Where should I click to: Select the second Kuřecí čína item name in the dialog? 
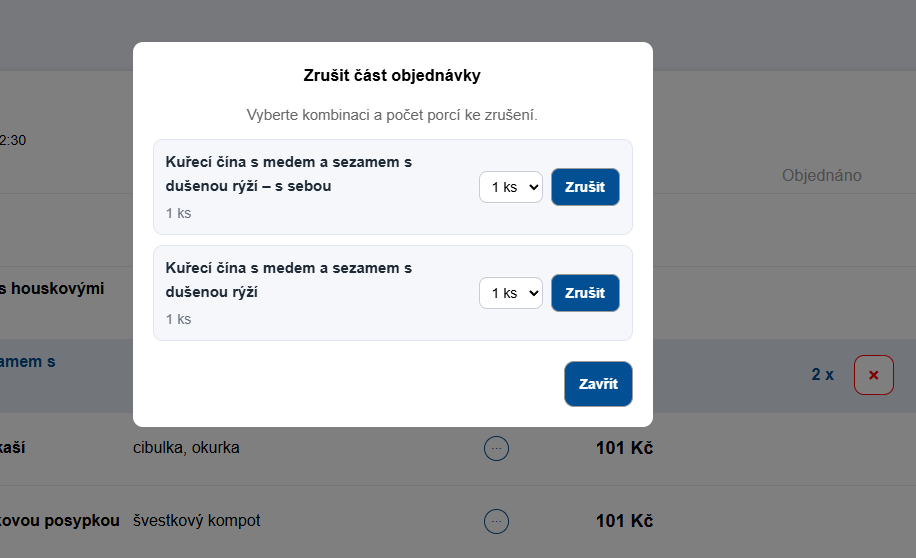point(288,280)
